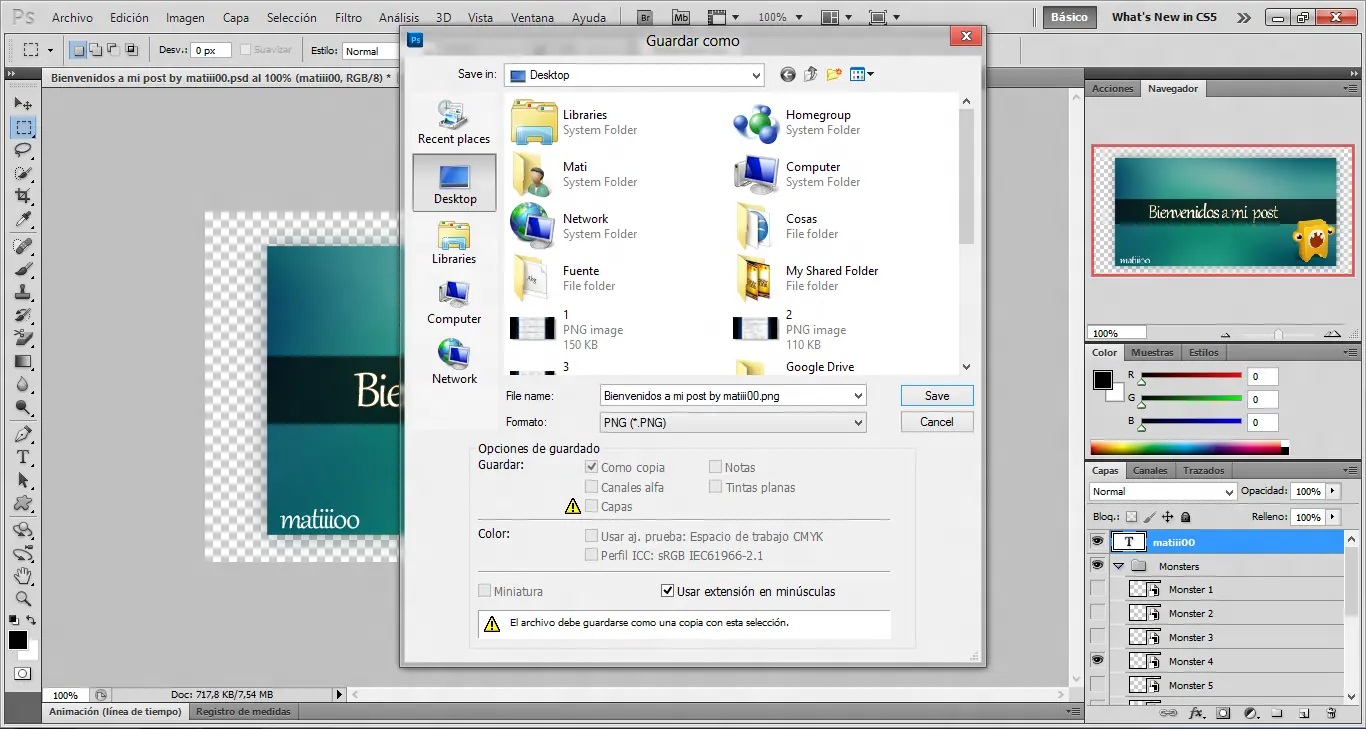Select the History Brush tool
The height and width of the screenshot is (729, 1366).
tap(23, 316)
